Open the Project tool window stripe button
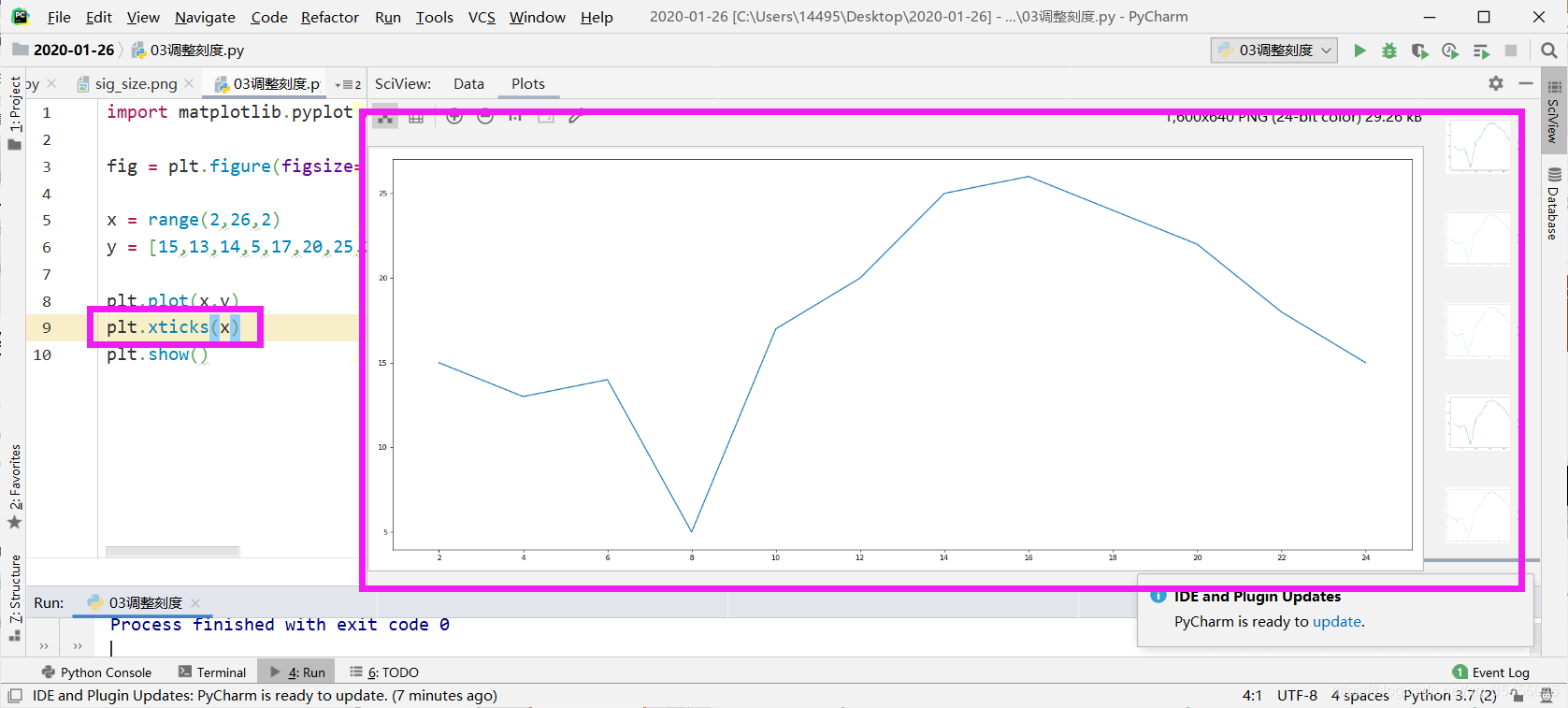This screenshot has height=708, width=1568. 14,112
